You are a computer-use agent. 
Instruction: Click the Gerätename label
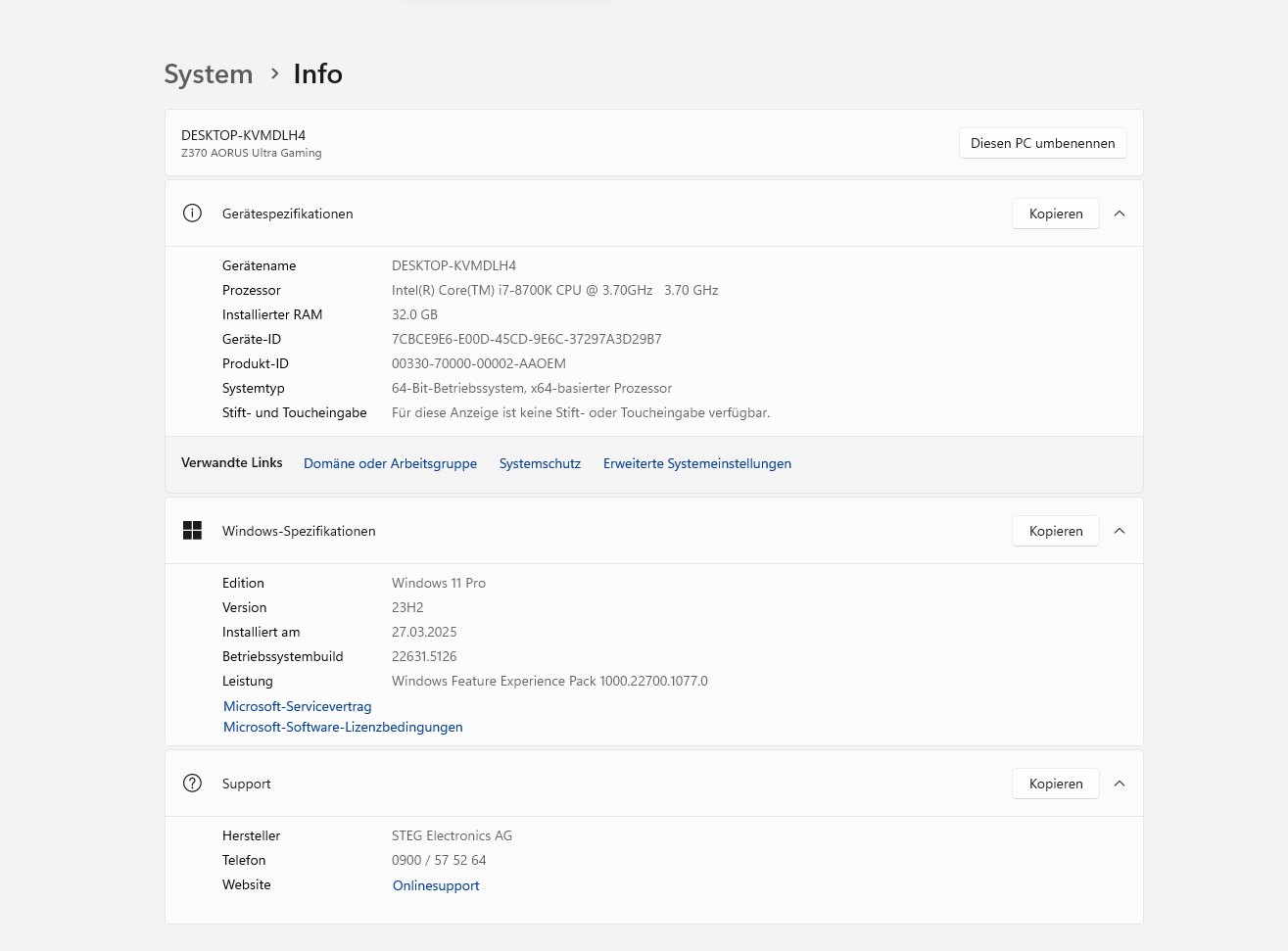tap(259, 265)
